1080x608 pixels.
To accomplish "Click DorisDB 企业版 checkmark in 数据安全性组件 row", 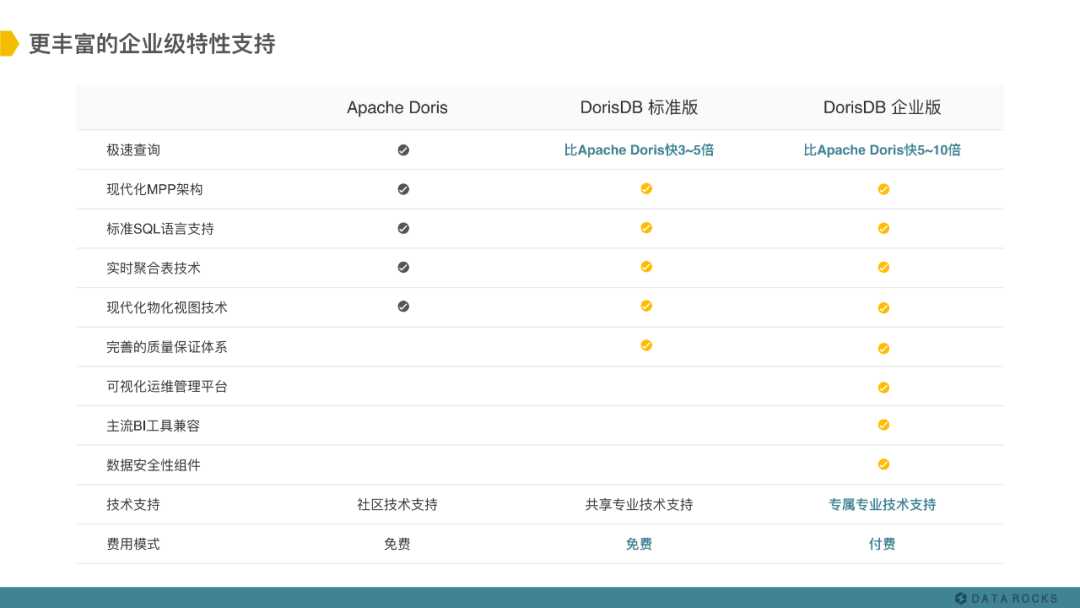I will click(884, 465).
